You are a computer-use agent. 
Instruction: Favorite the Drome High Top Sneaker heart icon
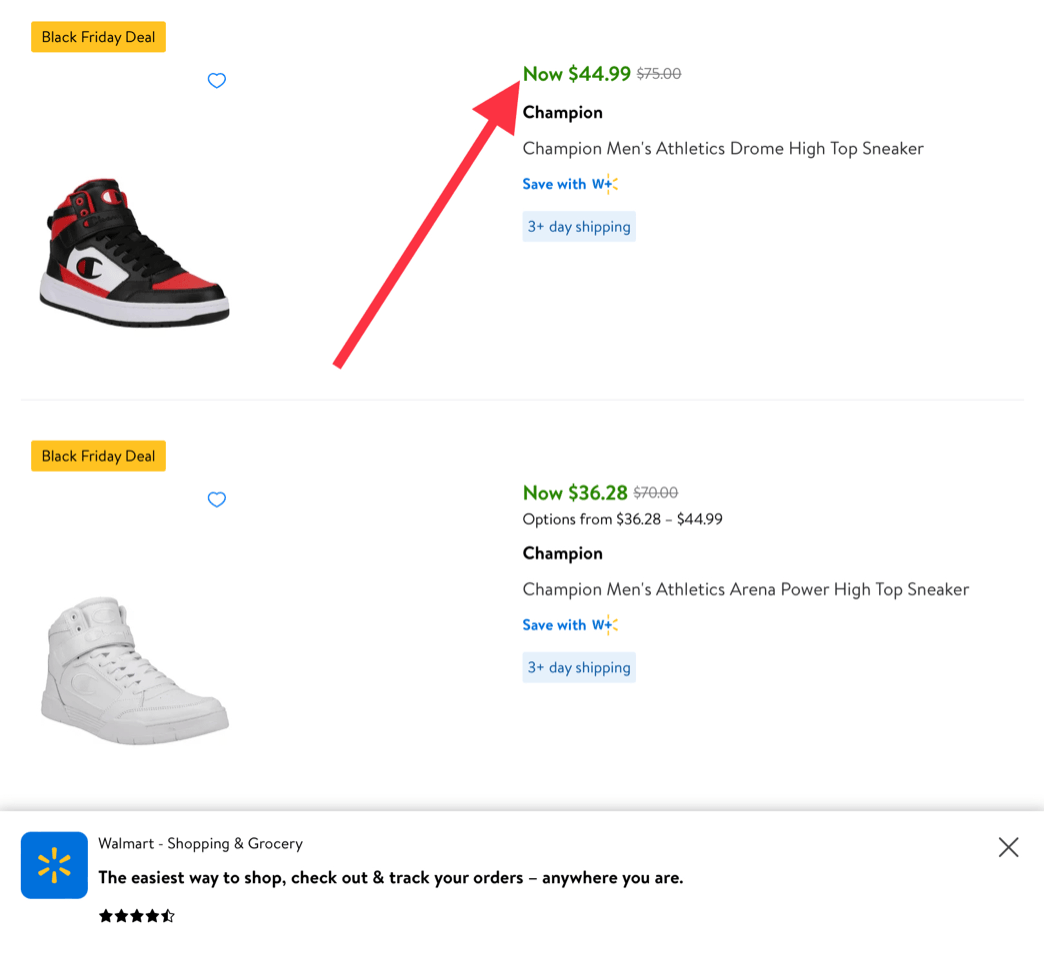[217, 81]
